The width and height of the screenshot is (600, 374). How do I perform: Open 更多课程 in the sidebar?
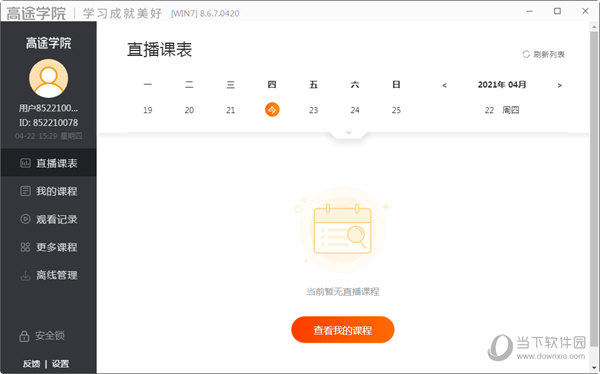pos(49,247)
